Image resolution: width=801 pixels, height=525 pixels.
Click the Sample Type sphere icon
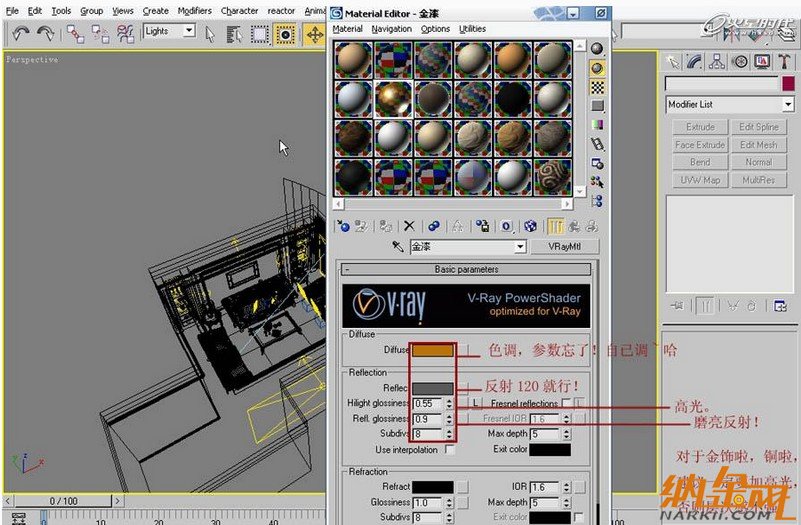click(597, 49)
